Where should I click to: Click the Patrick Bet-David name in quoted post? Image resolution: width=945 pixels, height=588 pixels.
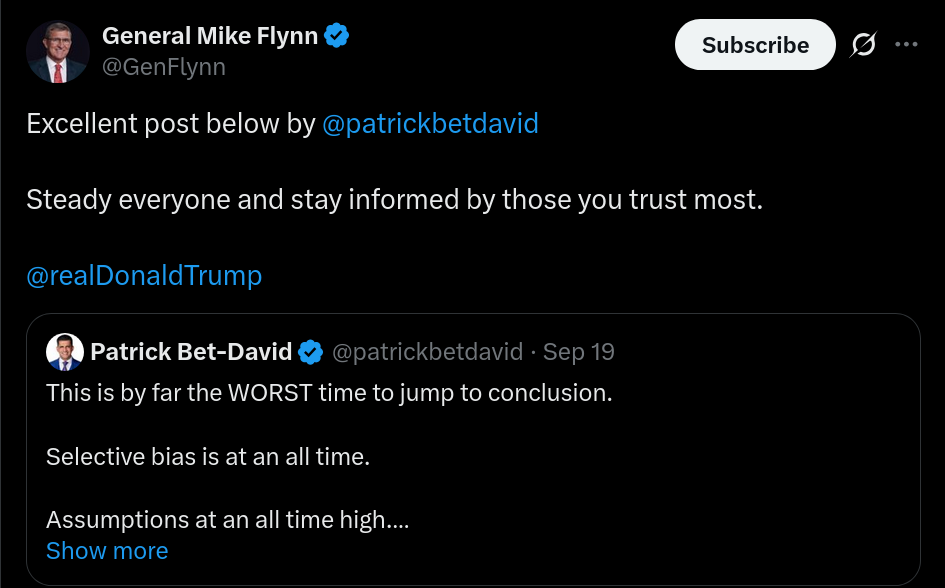[x=191, y=352]
